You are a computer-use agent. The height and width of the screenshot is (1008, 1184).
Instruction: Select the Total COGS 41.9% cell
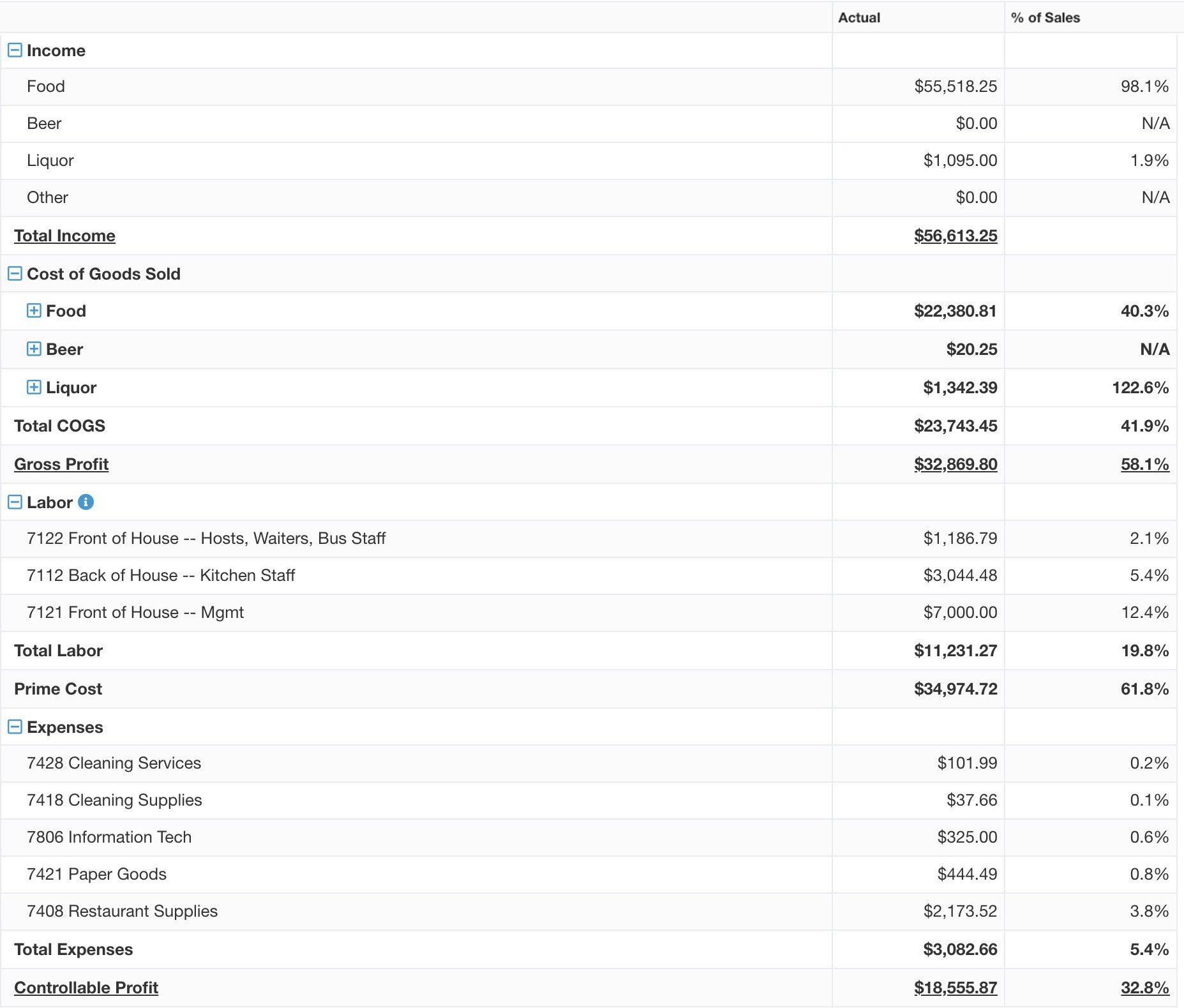(1145, 426)
